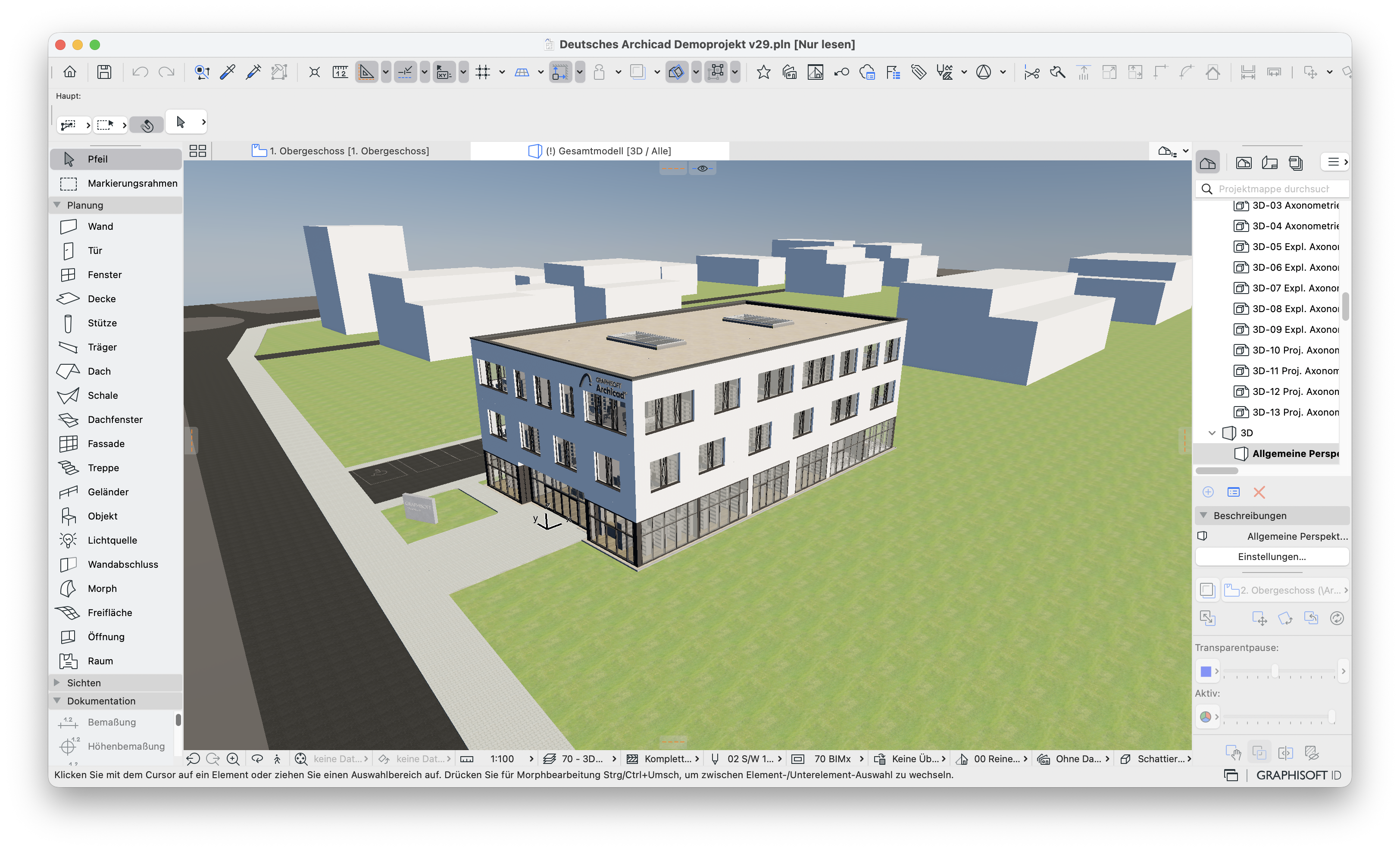This screenshot has width=1400, height=851.
Task: Click the favorites star icon
Action: pyautogui.click(x=763, y=72)
